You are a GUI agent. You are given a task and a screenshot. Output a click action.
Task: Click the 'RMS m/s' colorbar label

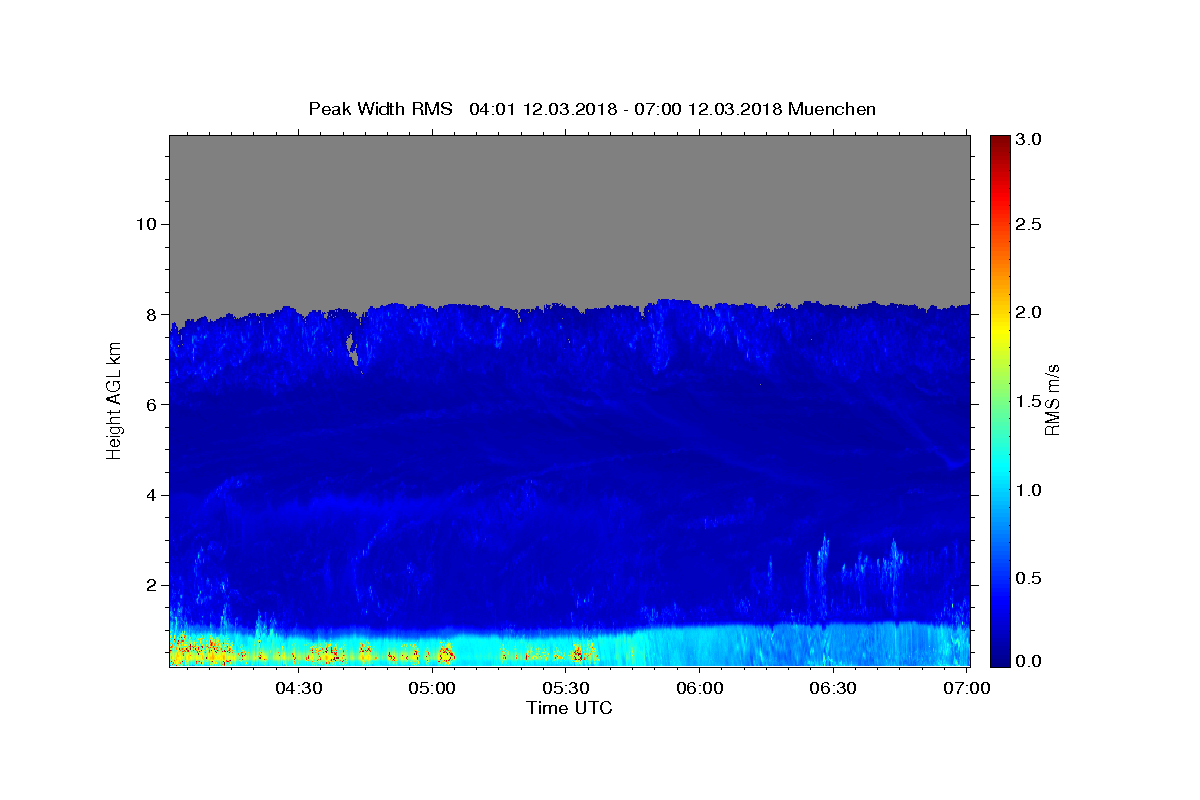pos(1051,400)
